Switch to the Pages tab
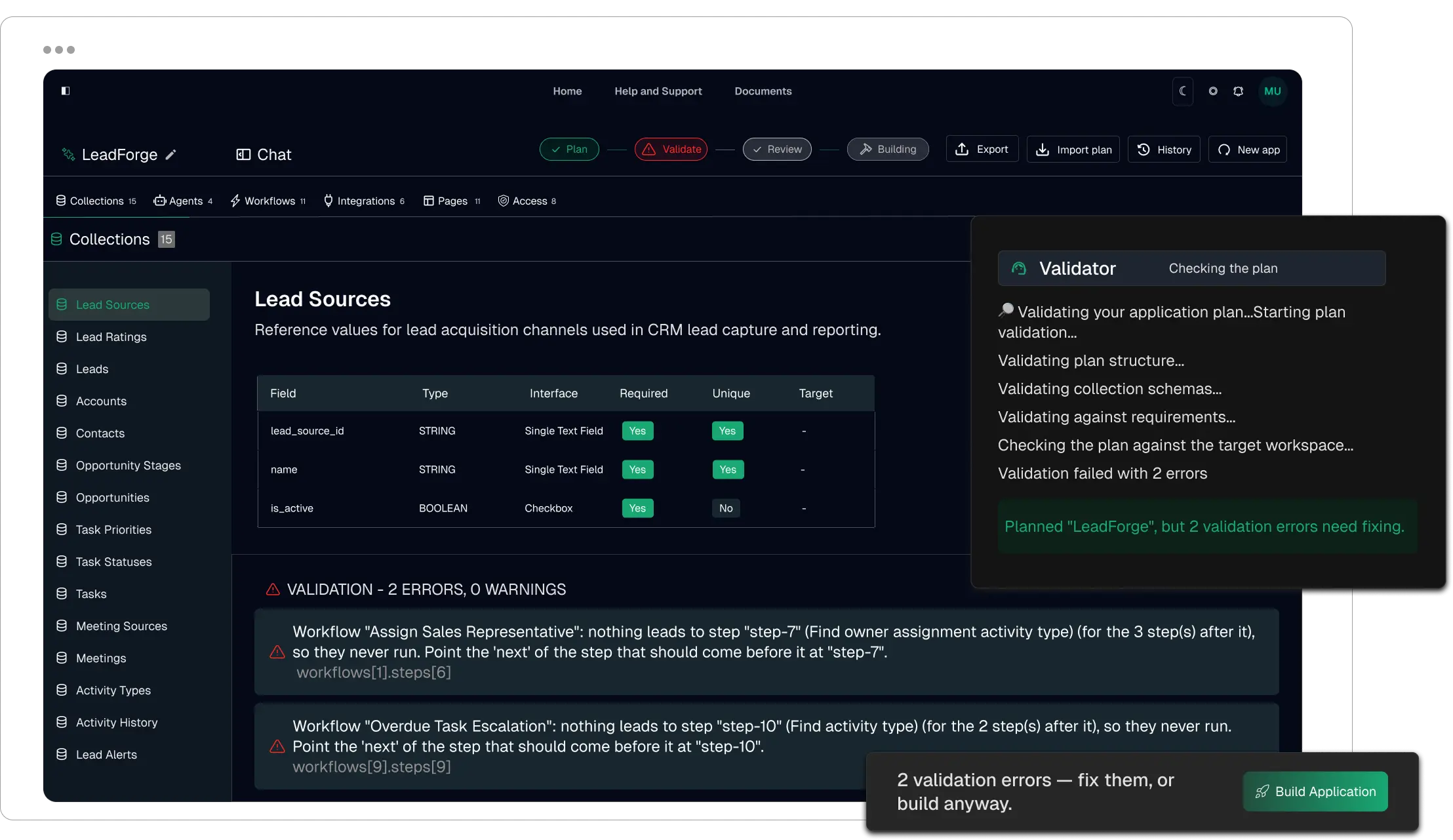 pyautogui.click(x=452, y=201)
